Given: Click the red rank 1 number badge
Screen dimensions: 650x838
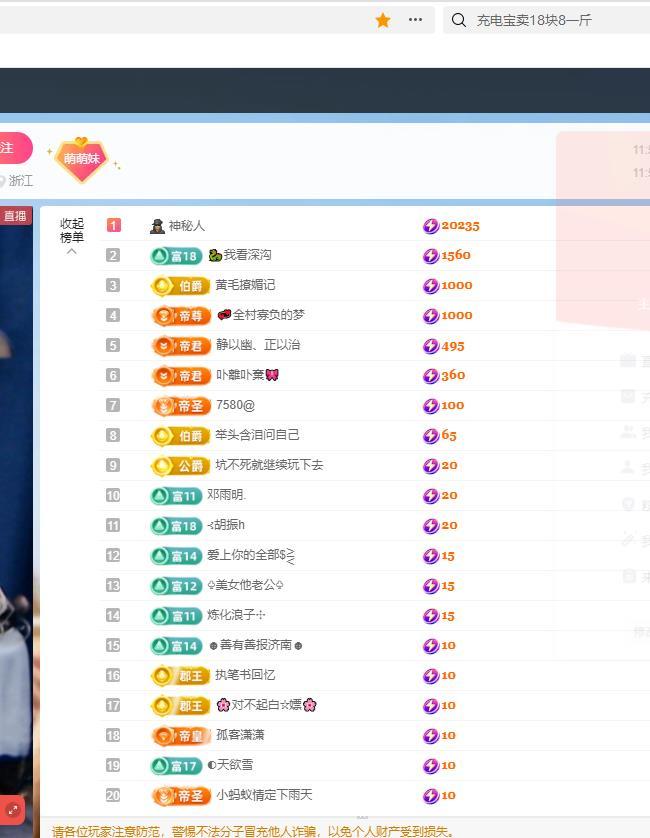Looking at the screenshot, I should click(113, 226).
